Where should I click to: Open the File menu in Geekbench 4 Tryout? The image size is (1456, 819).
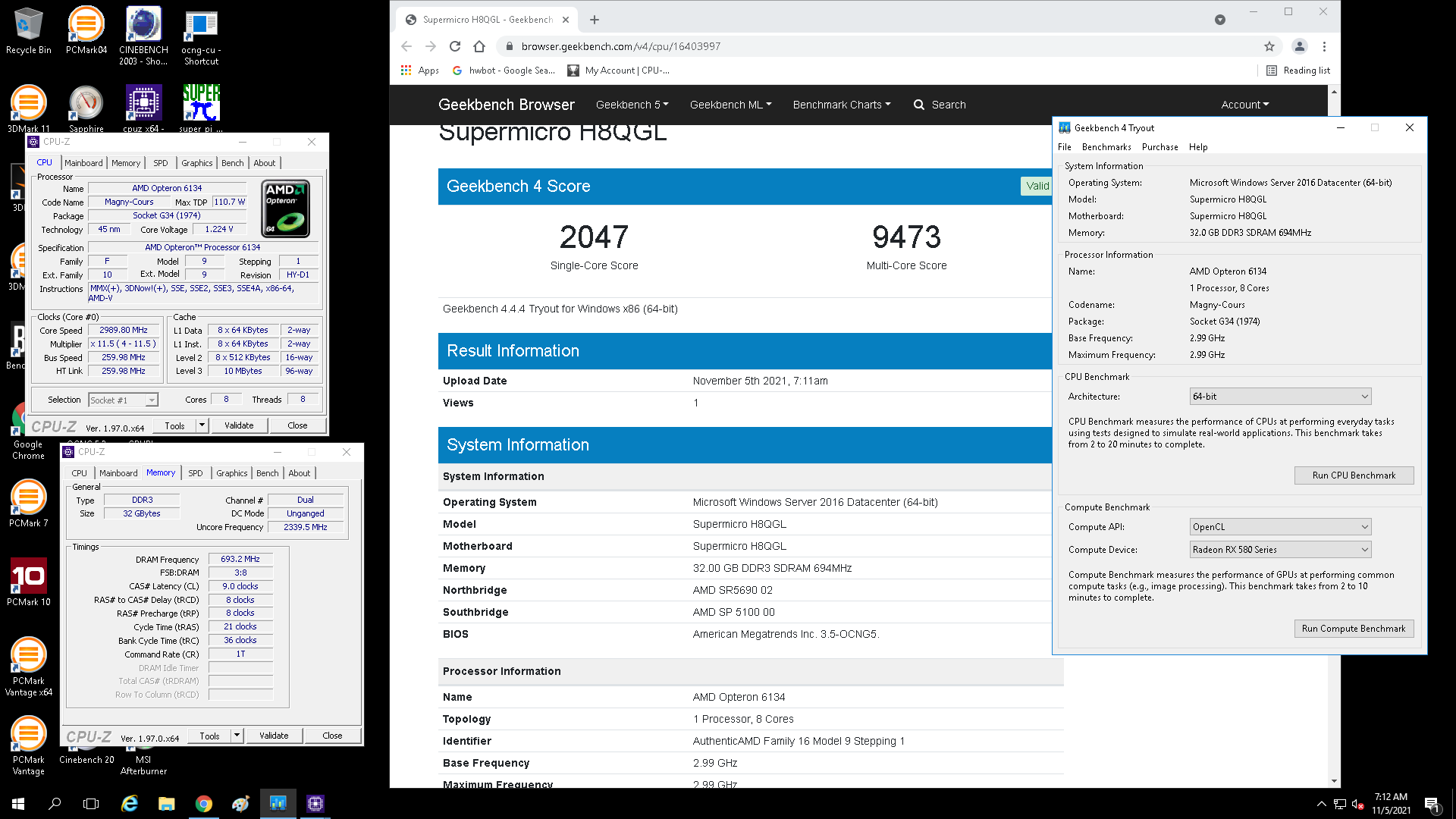point(1065,147)
